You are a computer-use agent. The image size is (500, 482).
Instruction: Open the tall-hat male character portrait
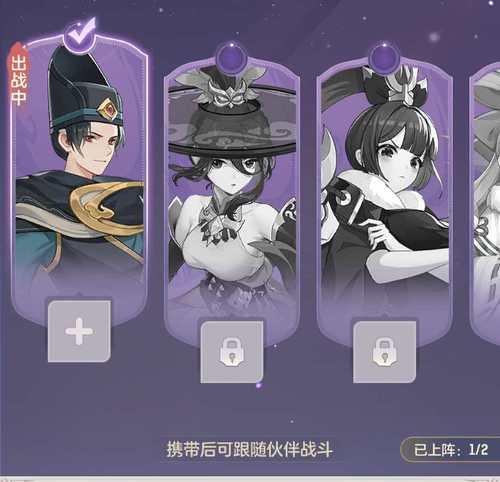(79, 167)
